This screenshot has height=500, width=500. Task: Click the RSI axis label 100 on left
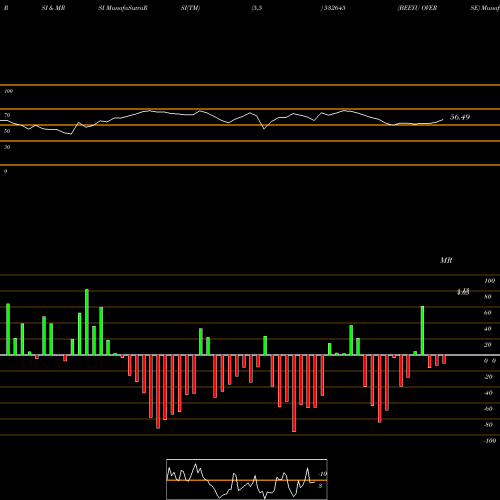(x=8, y=91)
